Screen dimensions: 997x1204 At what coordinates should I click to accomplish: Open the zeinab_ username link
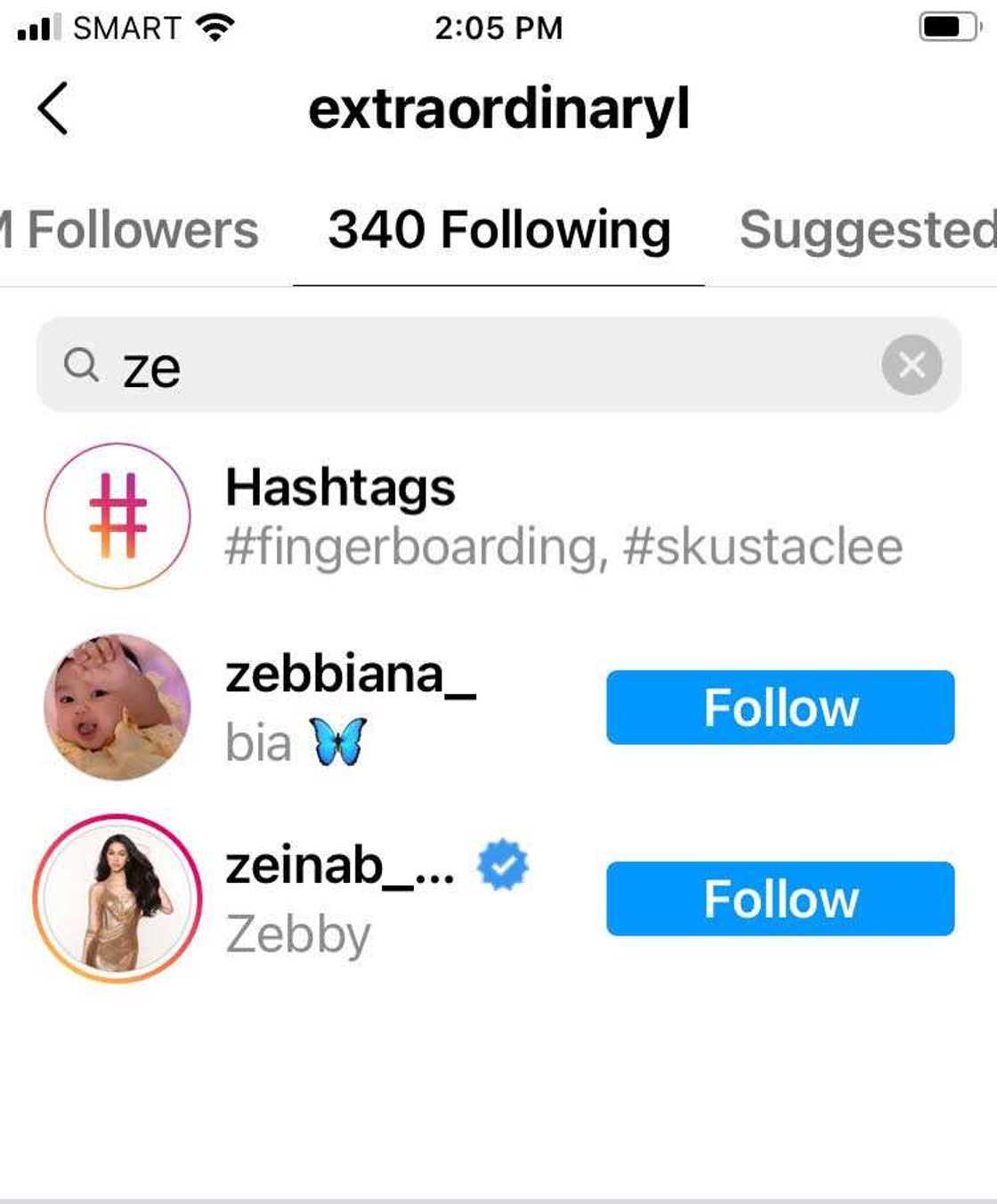pos(340,866)
